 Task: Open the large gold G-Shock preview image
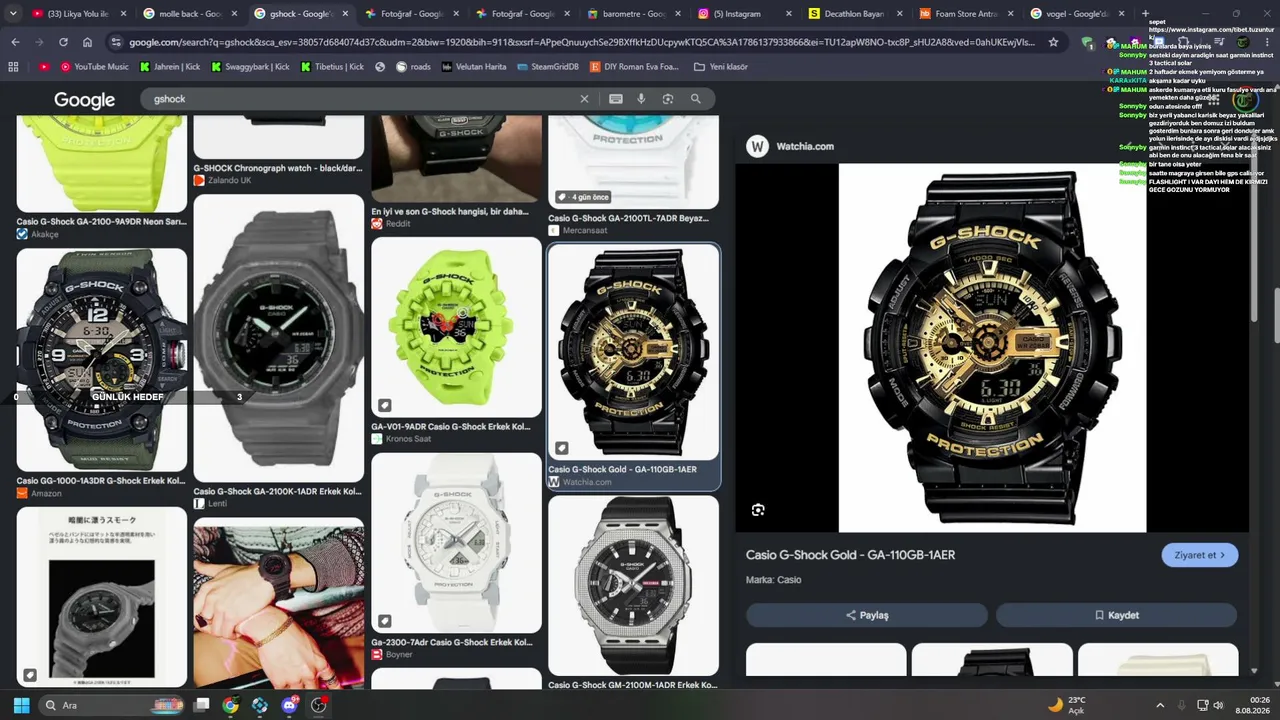(992, 348)
